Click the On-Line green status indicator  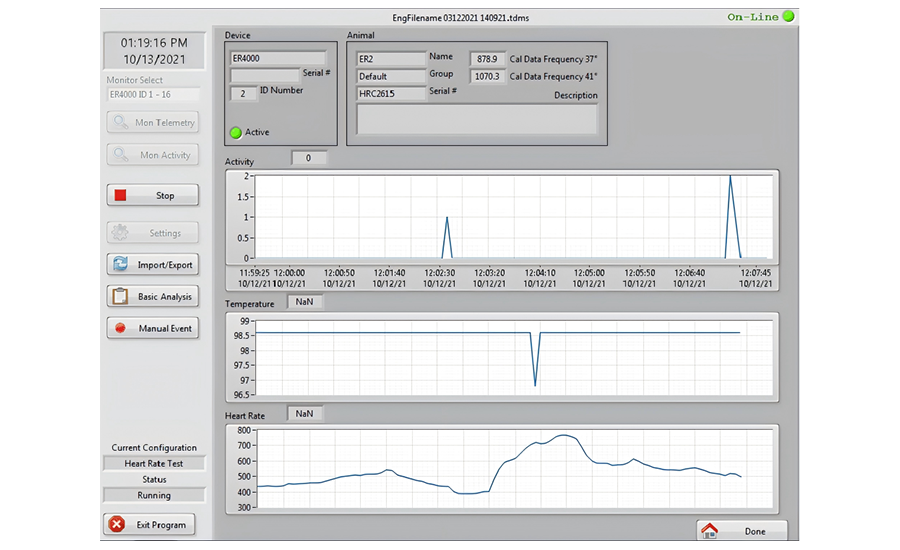point(789,16)
